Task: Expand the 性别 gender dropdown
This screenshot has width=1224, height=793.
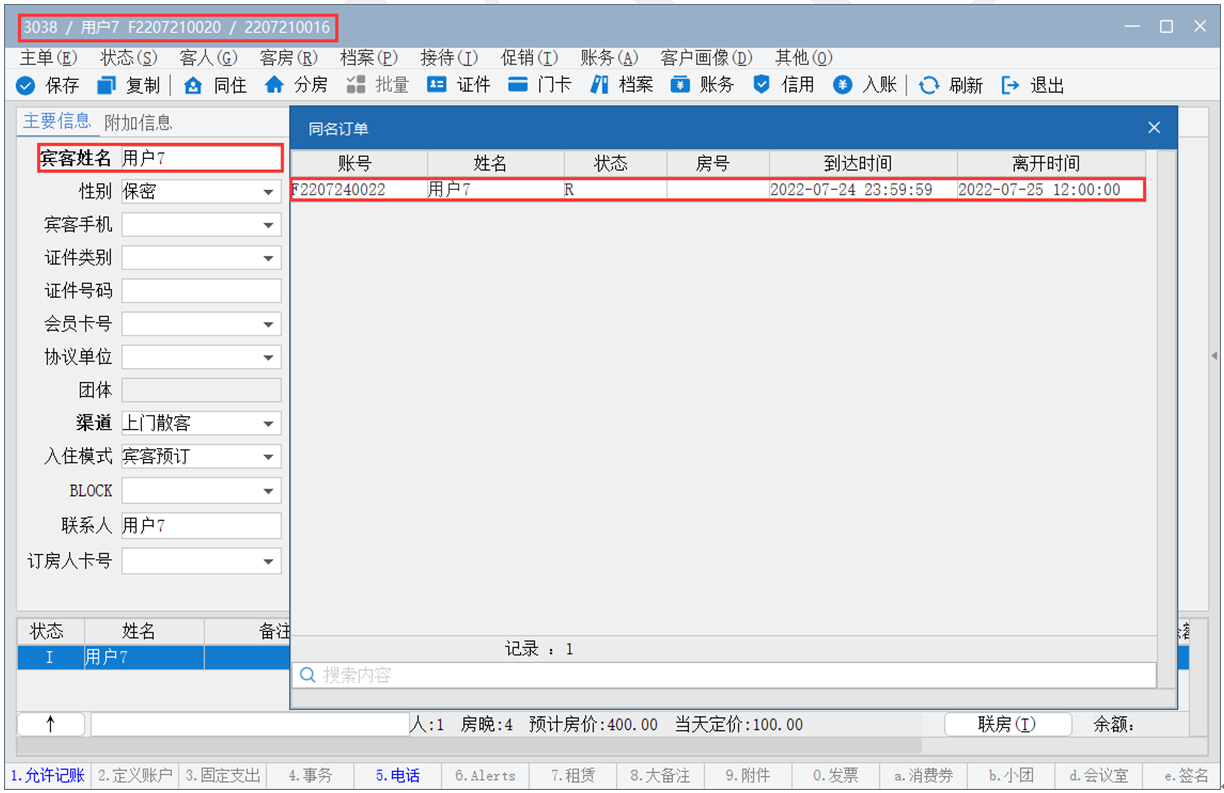Action: coord(268,192)
